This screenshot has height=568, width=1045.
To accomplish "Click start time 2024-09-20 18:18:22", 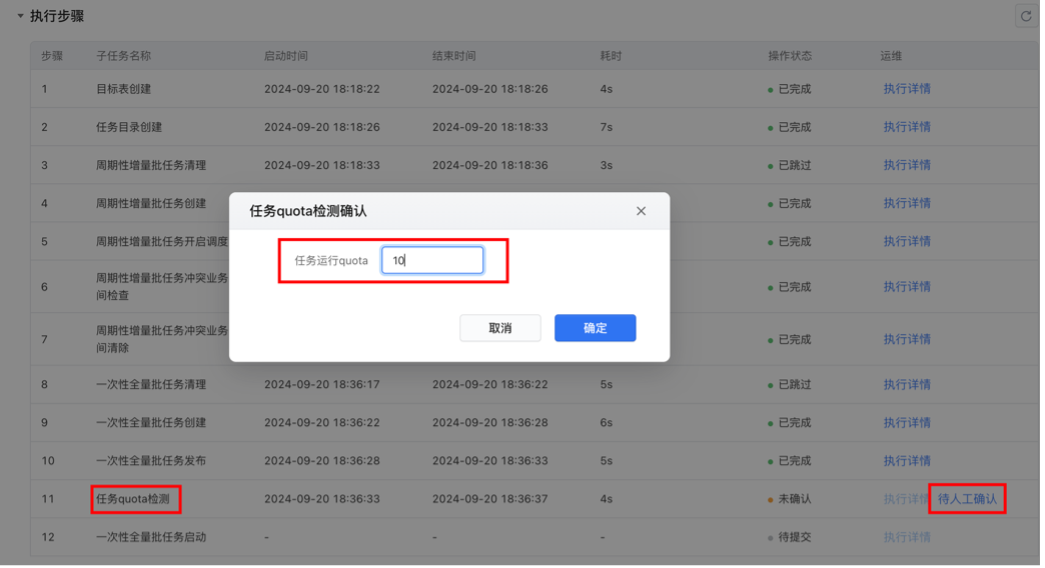I will [323, 89].
